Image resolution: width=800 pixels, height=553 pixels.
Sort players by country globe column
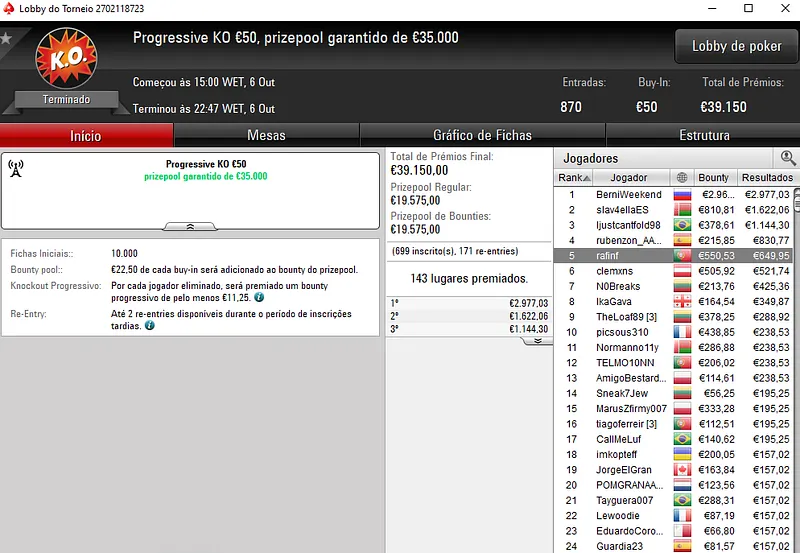tap(682, 177)
